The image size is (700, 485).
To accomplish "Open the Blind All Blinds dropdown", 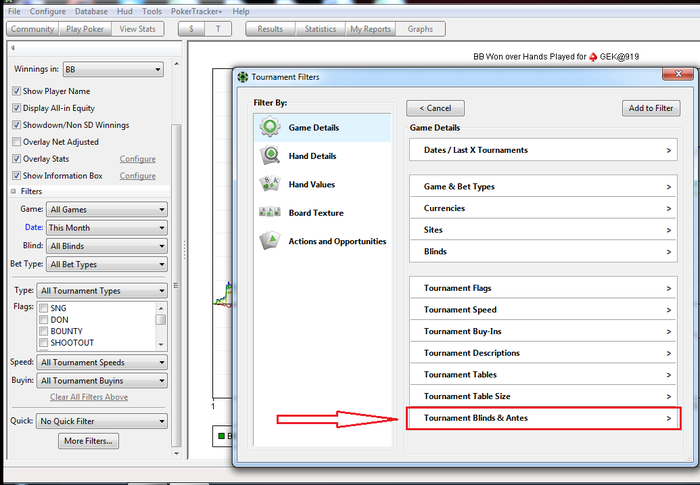I will point(107,246).
